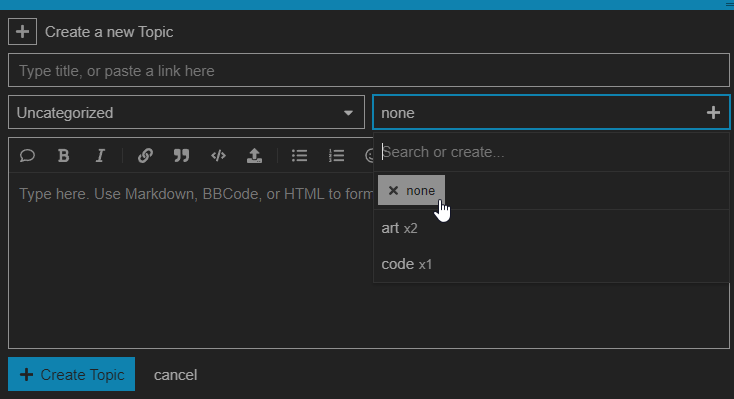Open the Uncategorized category dropdown
734x399 pixels.
pos(186,112)
